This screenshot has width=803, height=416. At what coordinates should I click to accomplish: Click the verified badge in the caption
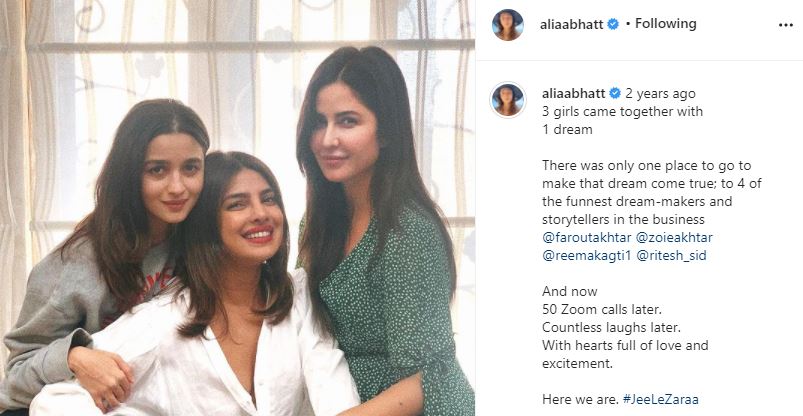pyautogui.click(x=615, y=93)
